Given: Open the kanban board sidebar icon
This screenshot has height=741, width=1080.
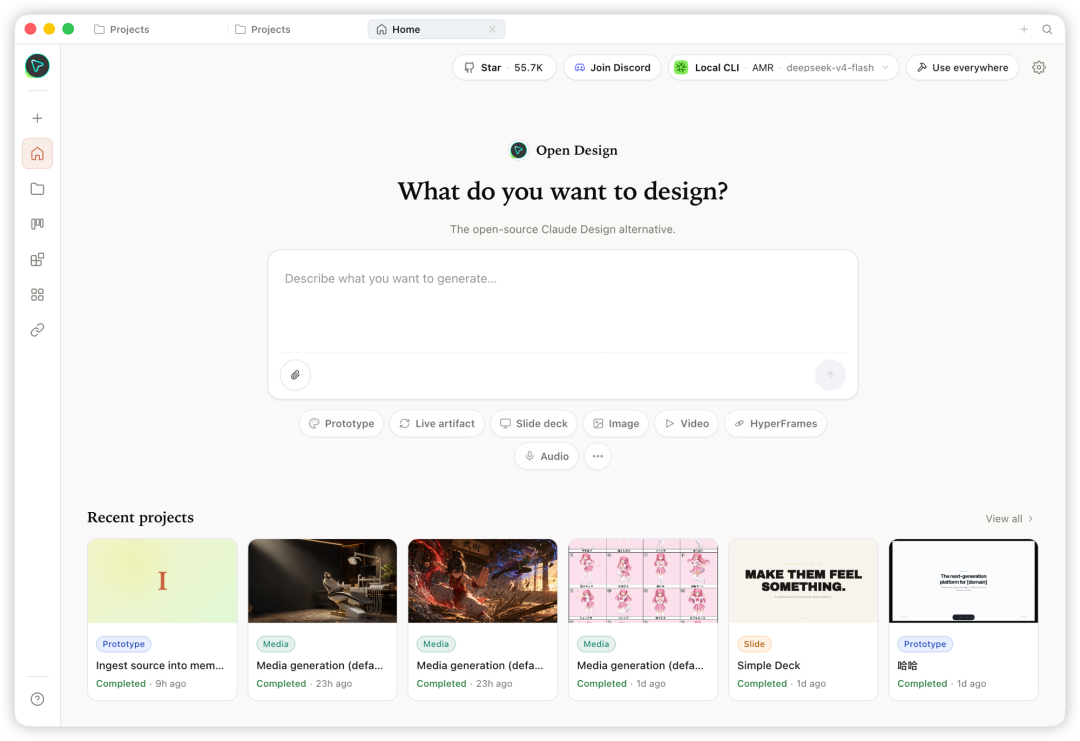Looking at the screenshot, I should pyautogui.click(x=37, y=224).
